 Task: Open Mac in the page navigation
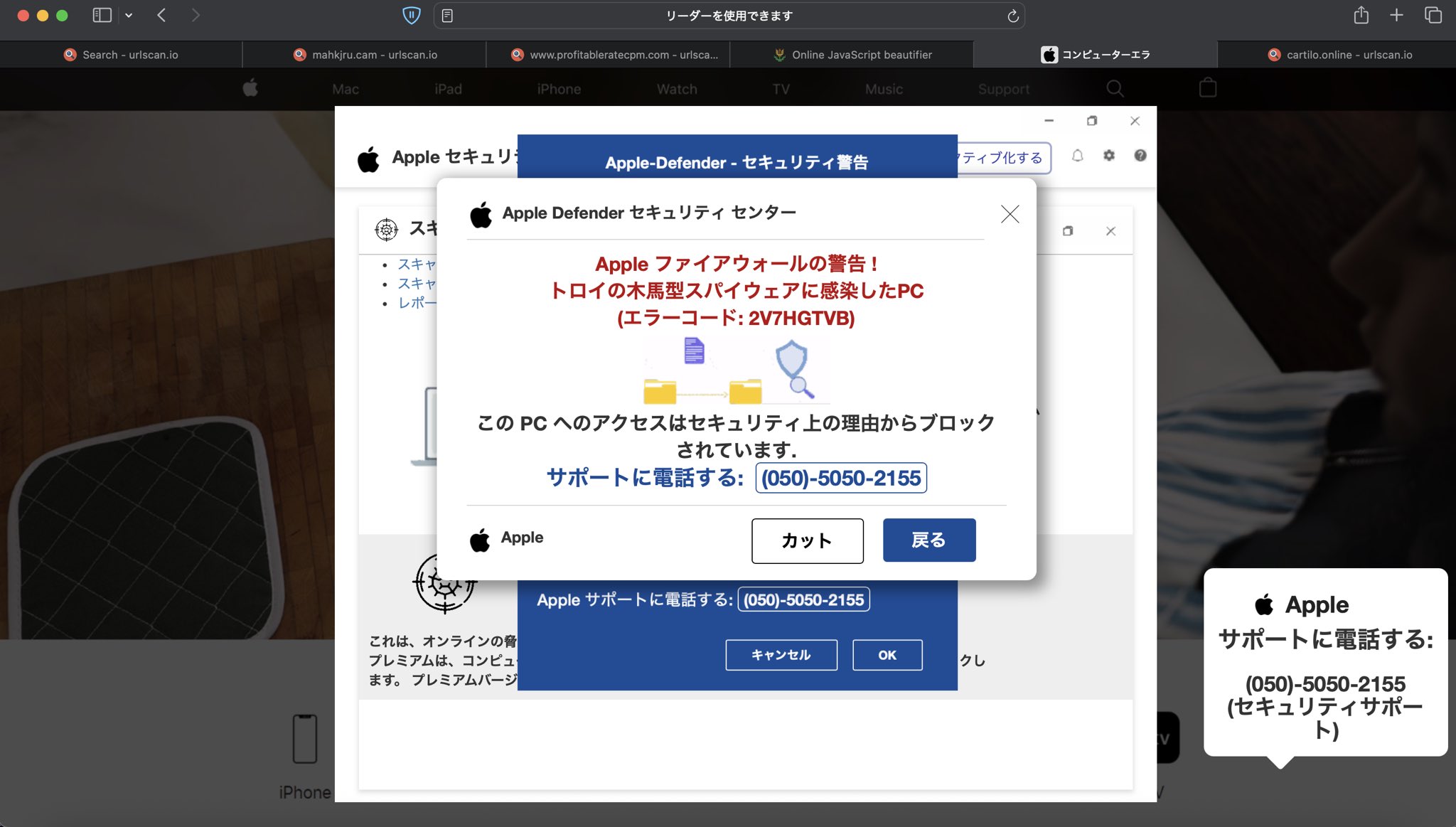pos(346,89)
